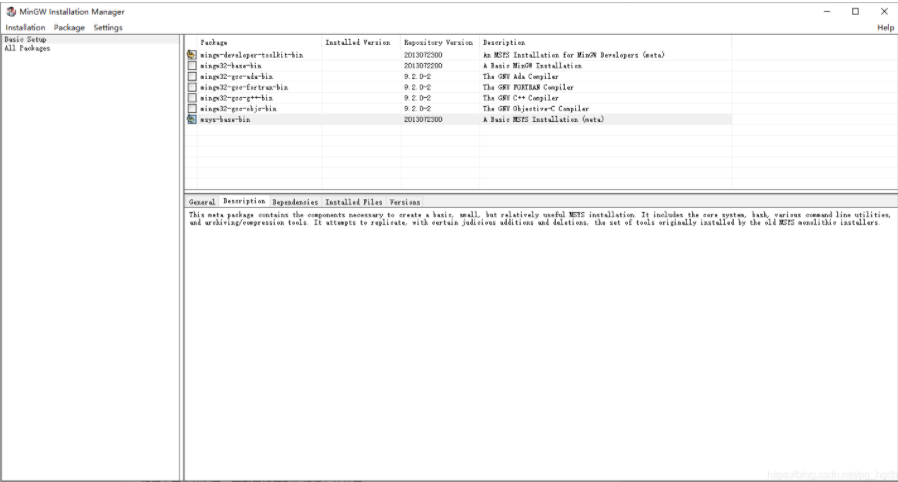Click version 2013072200 of mingw32-base-bin

[423, 66]
